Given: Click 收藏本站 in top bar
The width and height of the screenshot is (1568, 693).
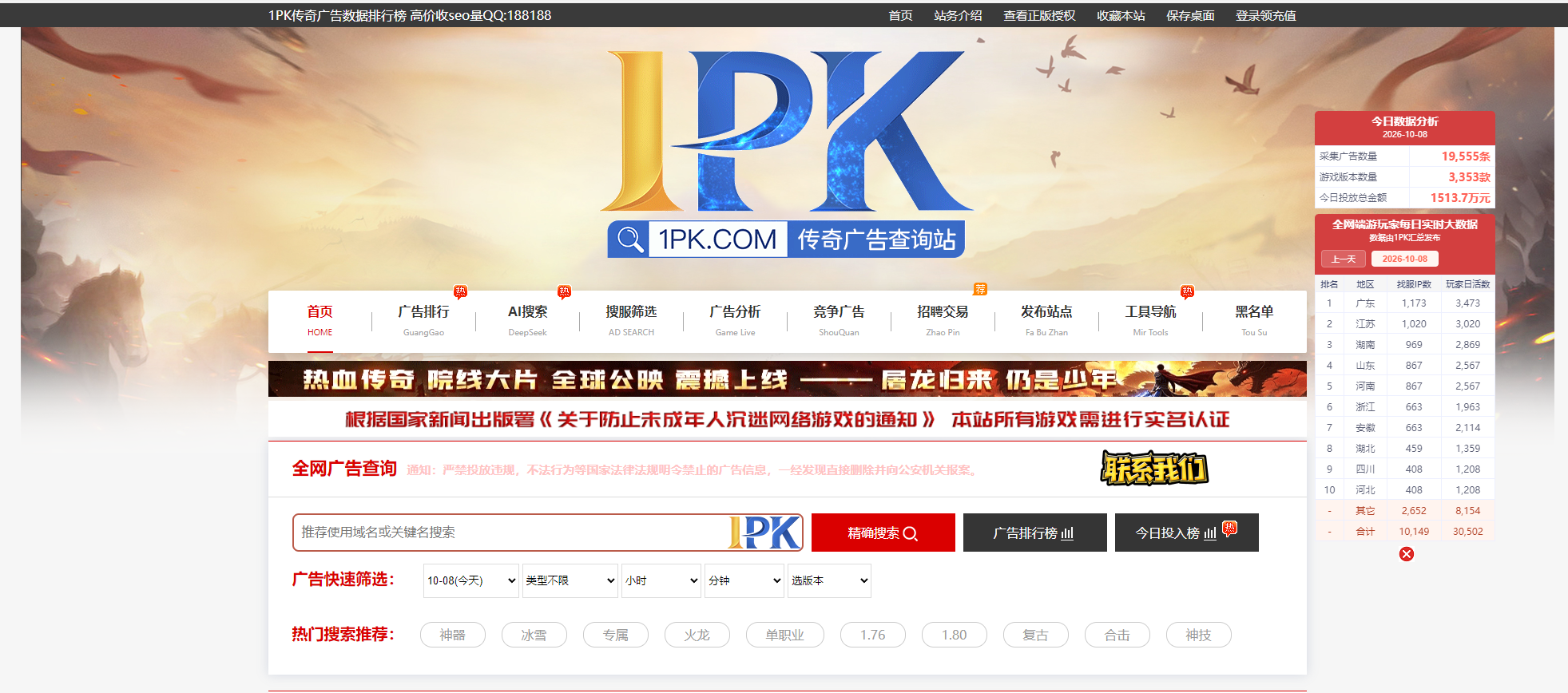Looking at the screenshot, I should tap(1121, 15).
